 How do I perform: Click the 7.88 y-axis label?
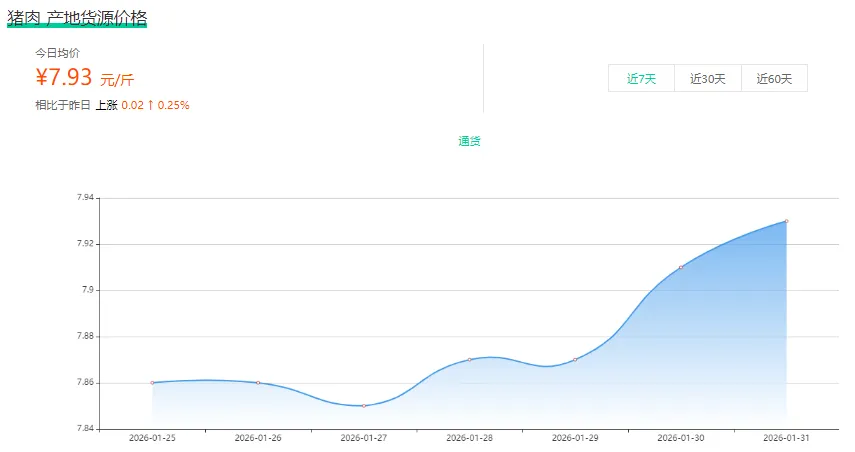[85, 336]
